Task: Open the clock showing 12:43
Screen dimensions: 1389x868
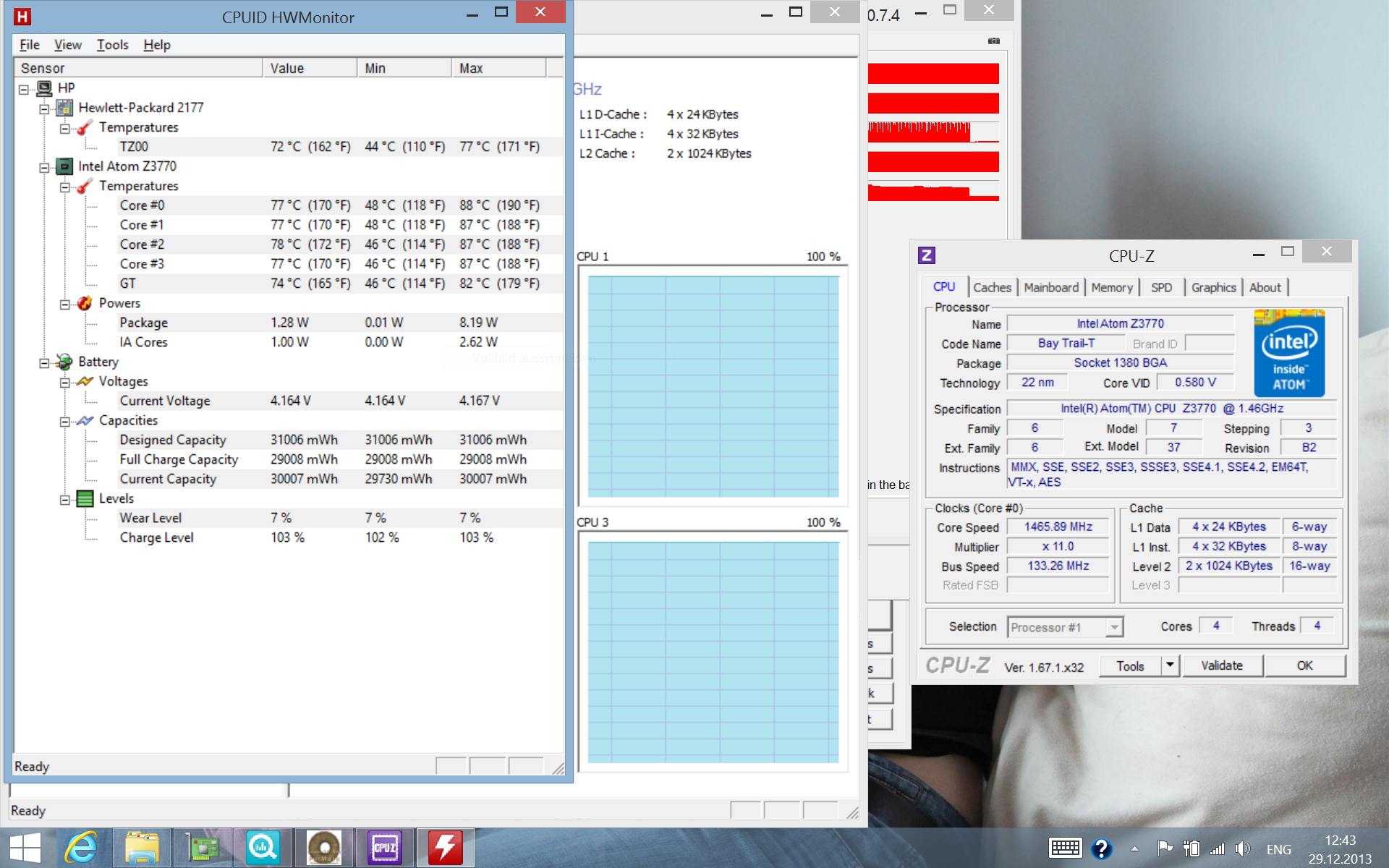Action: tap(1340, 841)
